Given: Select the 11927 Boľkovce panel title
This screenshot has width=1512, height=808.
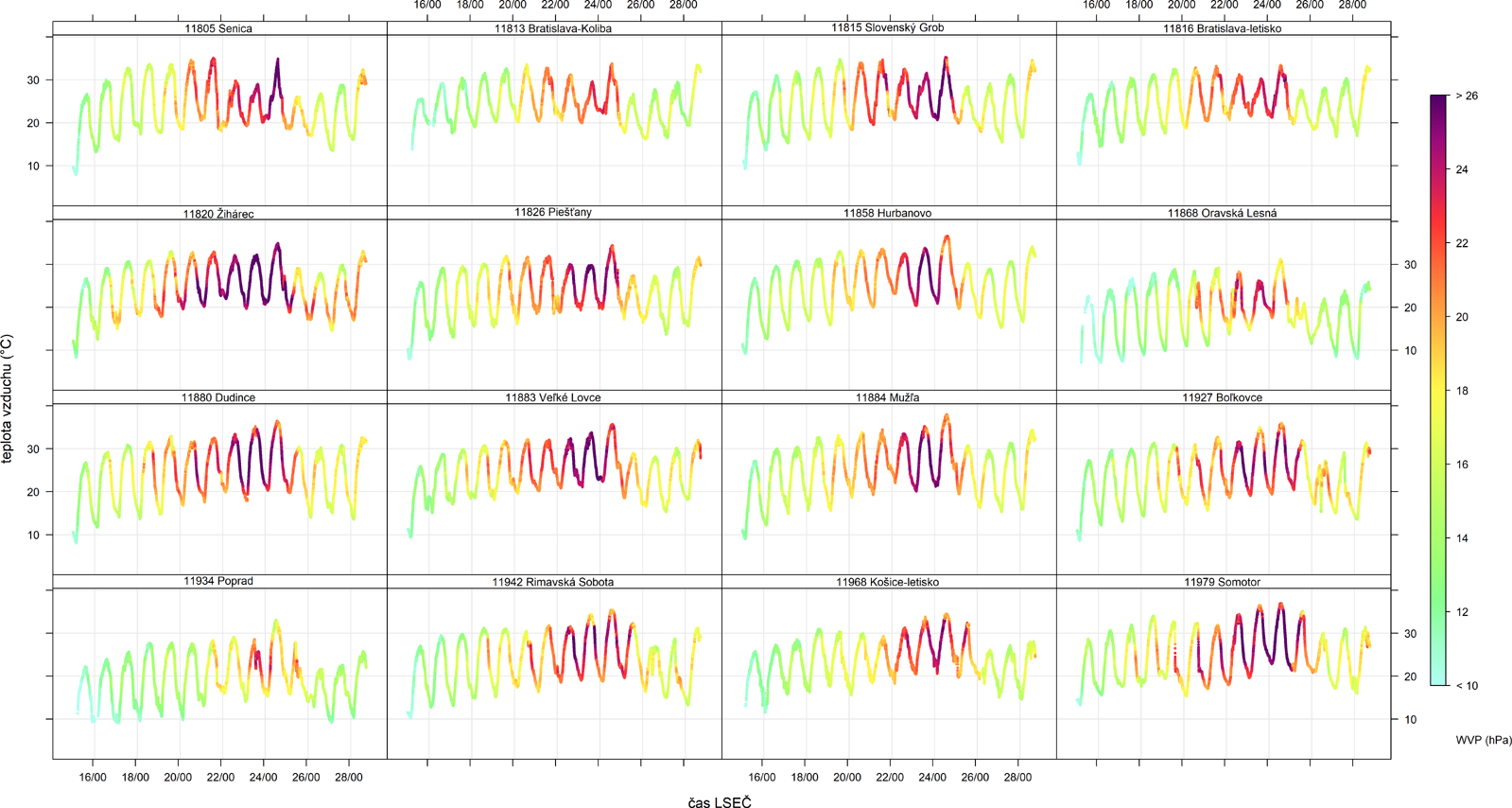Looking at the screenshot, I should 1223,397.
